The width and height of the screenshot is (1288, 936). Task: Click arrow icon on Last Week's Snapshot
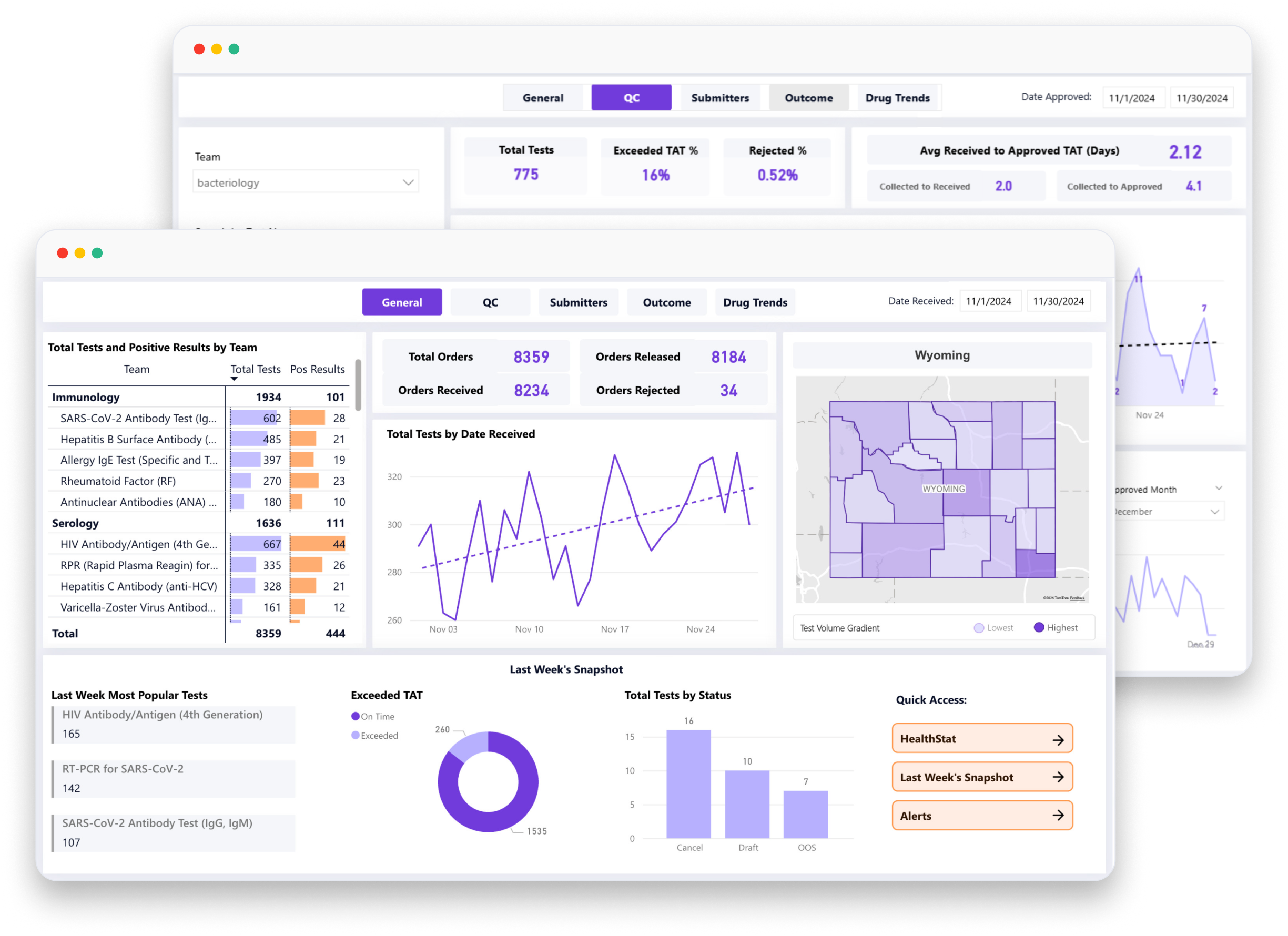point(1058,777)
